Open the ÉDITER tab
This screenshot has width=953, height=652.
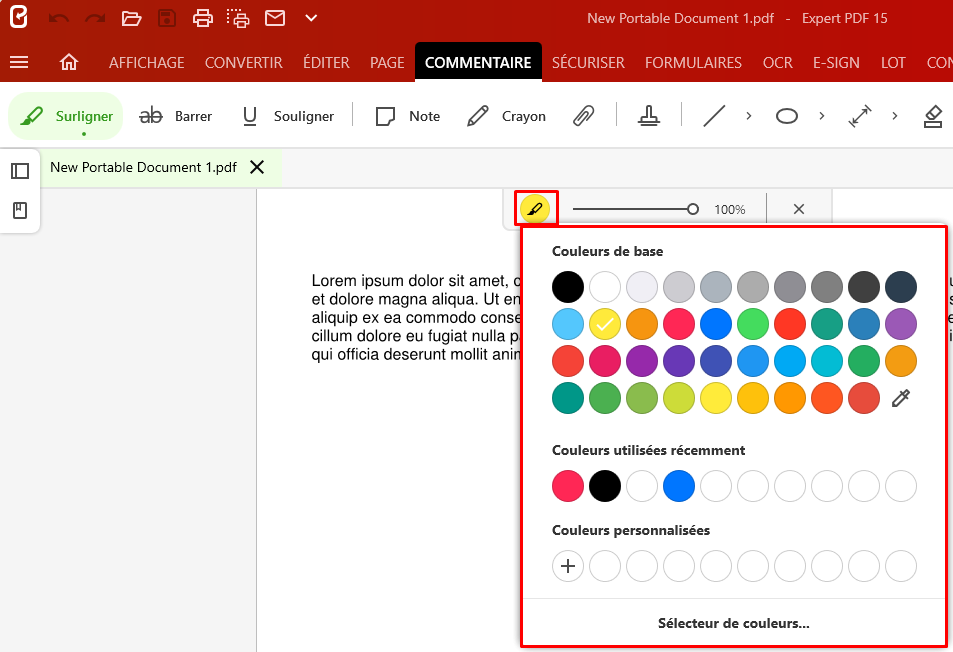coord(326,63)
